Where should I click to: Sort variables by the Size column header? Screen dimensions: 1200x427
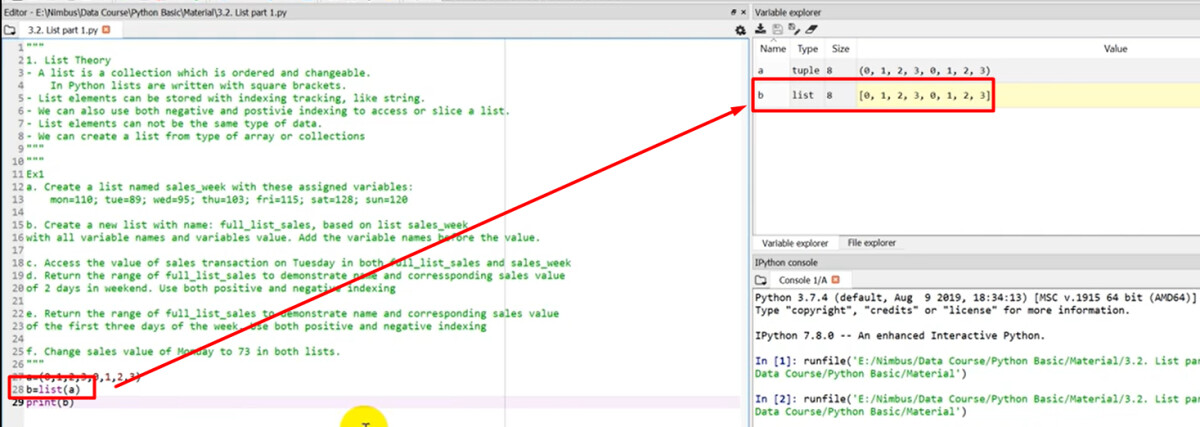pos(840,48)
